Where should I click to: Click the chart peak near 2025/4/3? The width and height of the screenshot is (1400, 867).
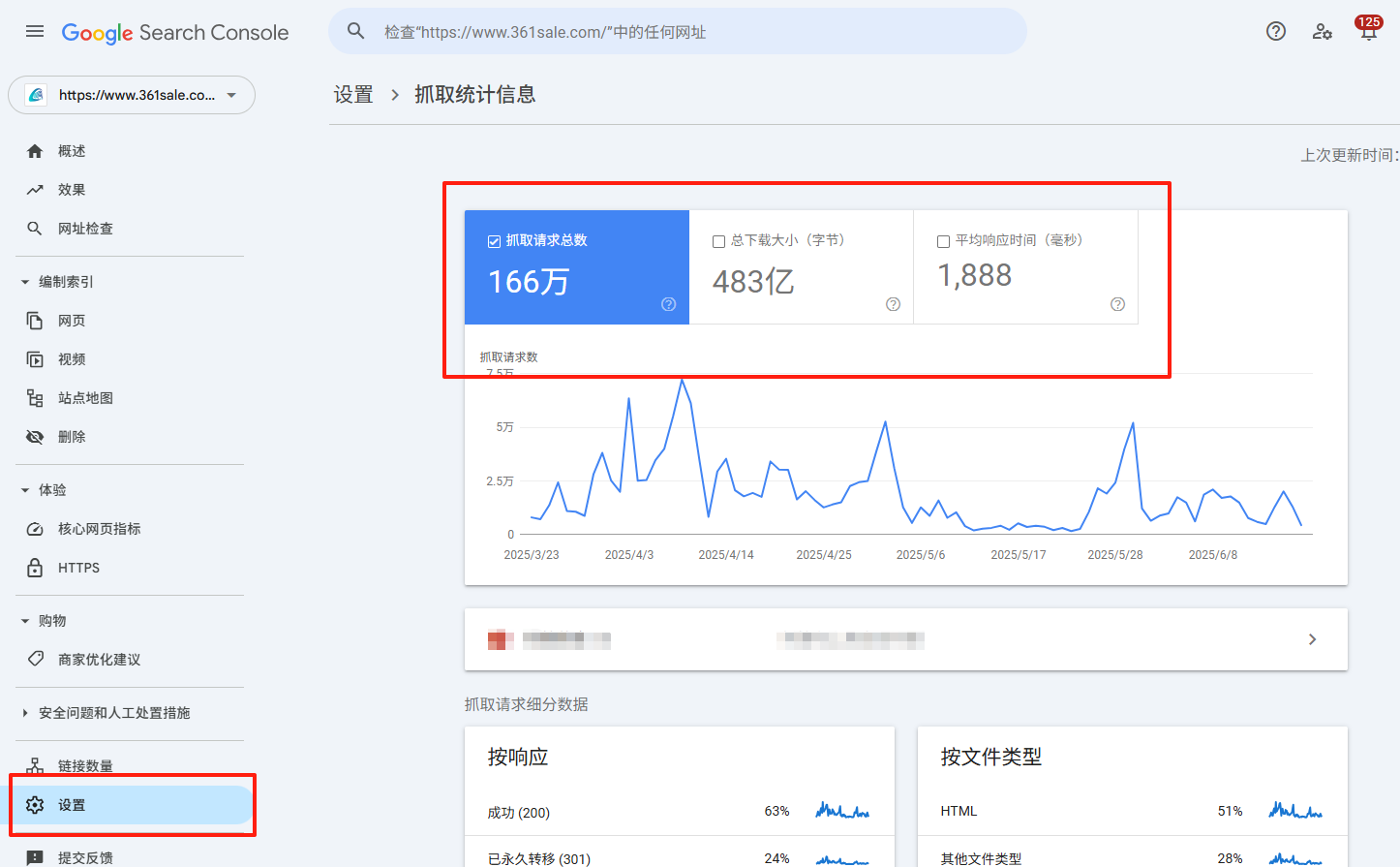[629, 398]
